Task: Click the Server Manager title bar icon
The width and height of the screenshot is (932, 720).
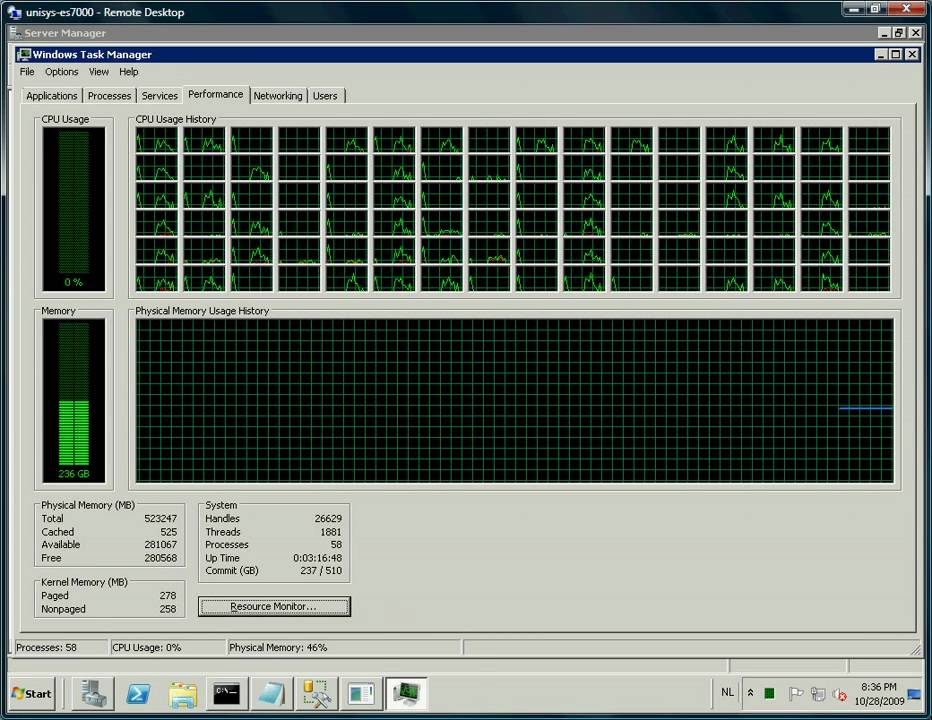Action: click(x=15, y=32)
